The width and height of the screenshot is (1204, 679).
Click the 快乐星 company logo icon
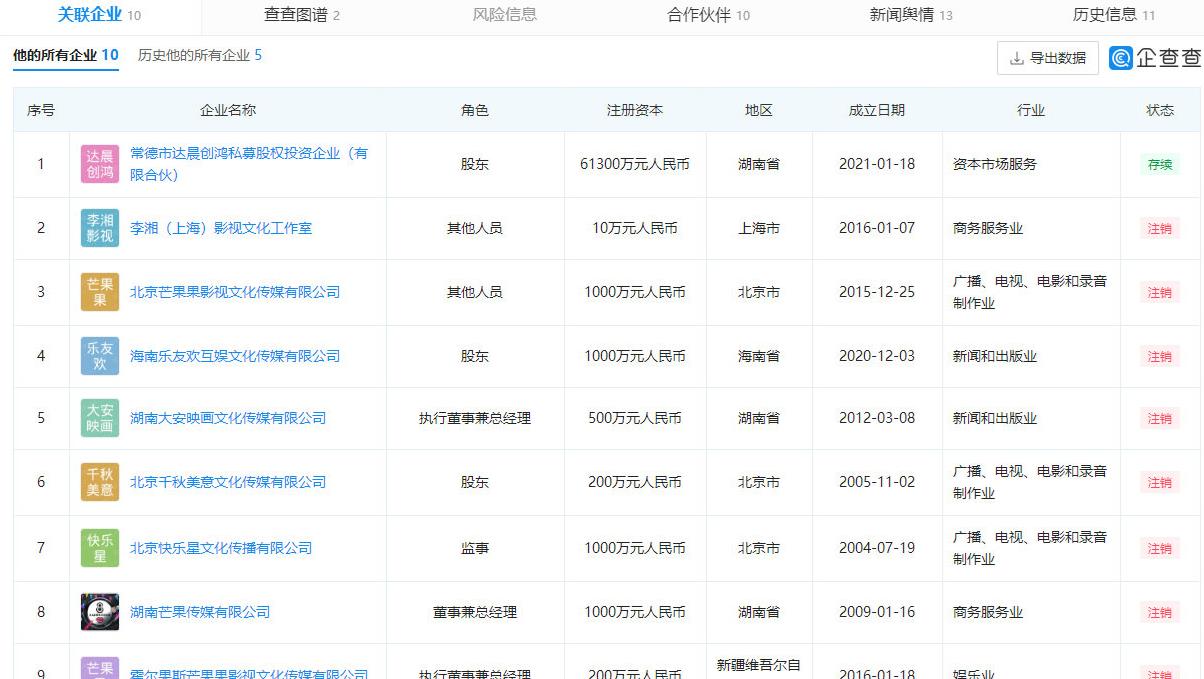click(100, 548)
